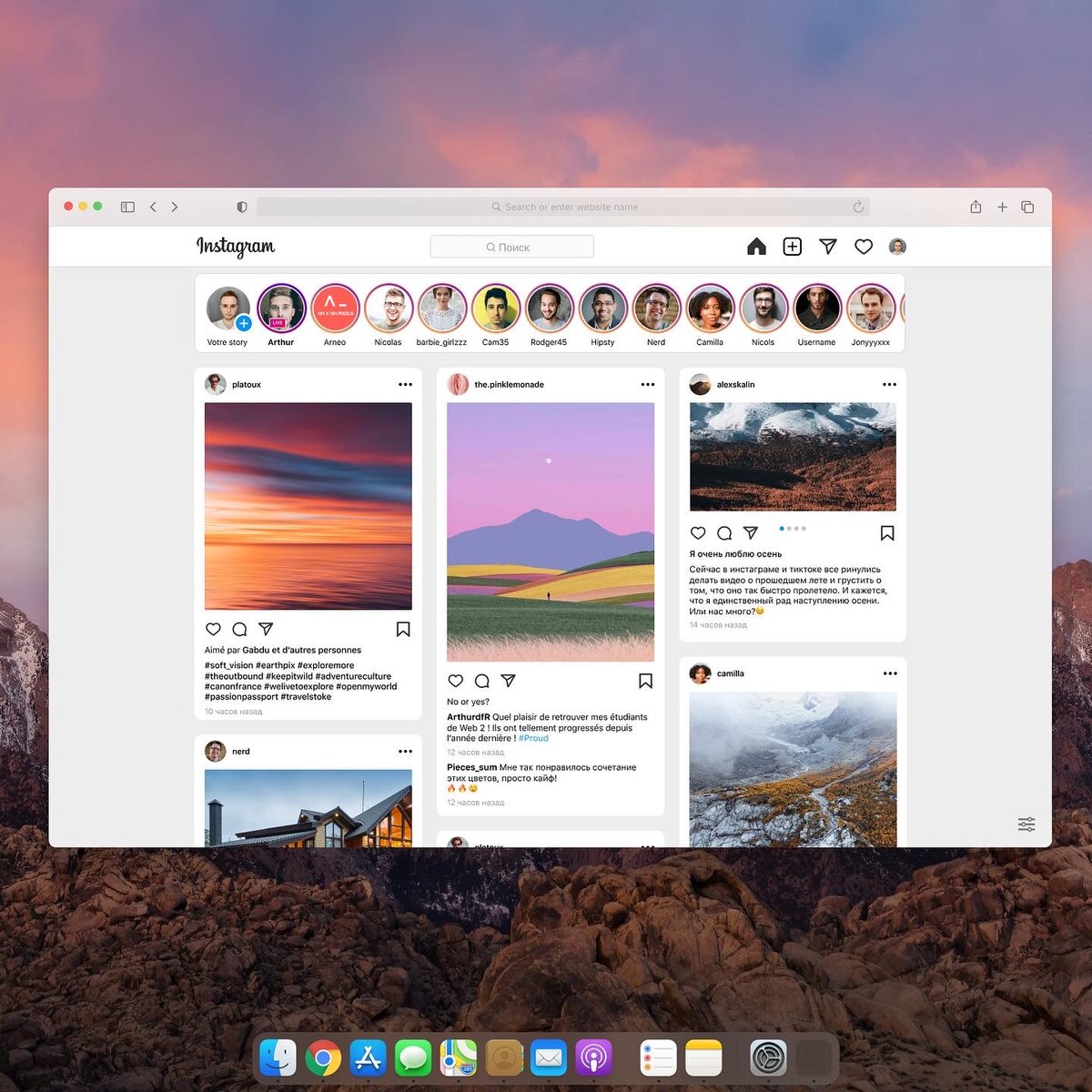Open App Store from Dock

click(369, 1058)
